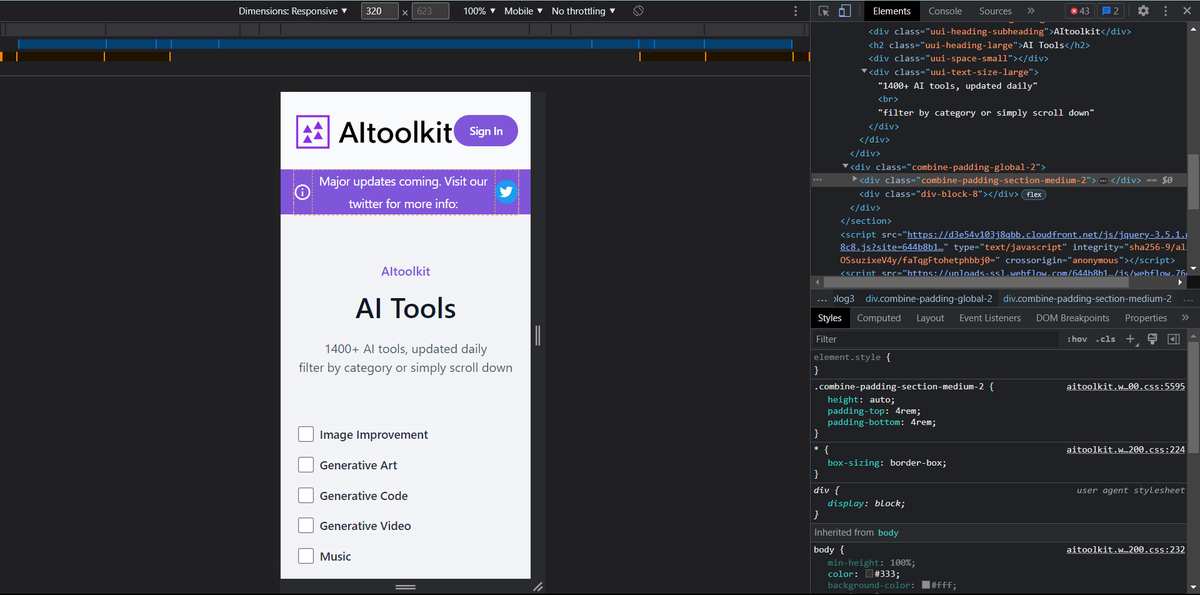Check the Generative Video checkbox
This screenshot has width=1200, height=595.
tap(306, 525)
